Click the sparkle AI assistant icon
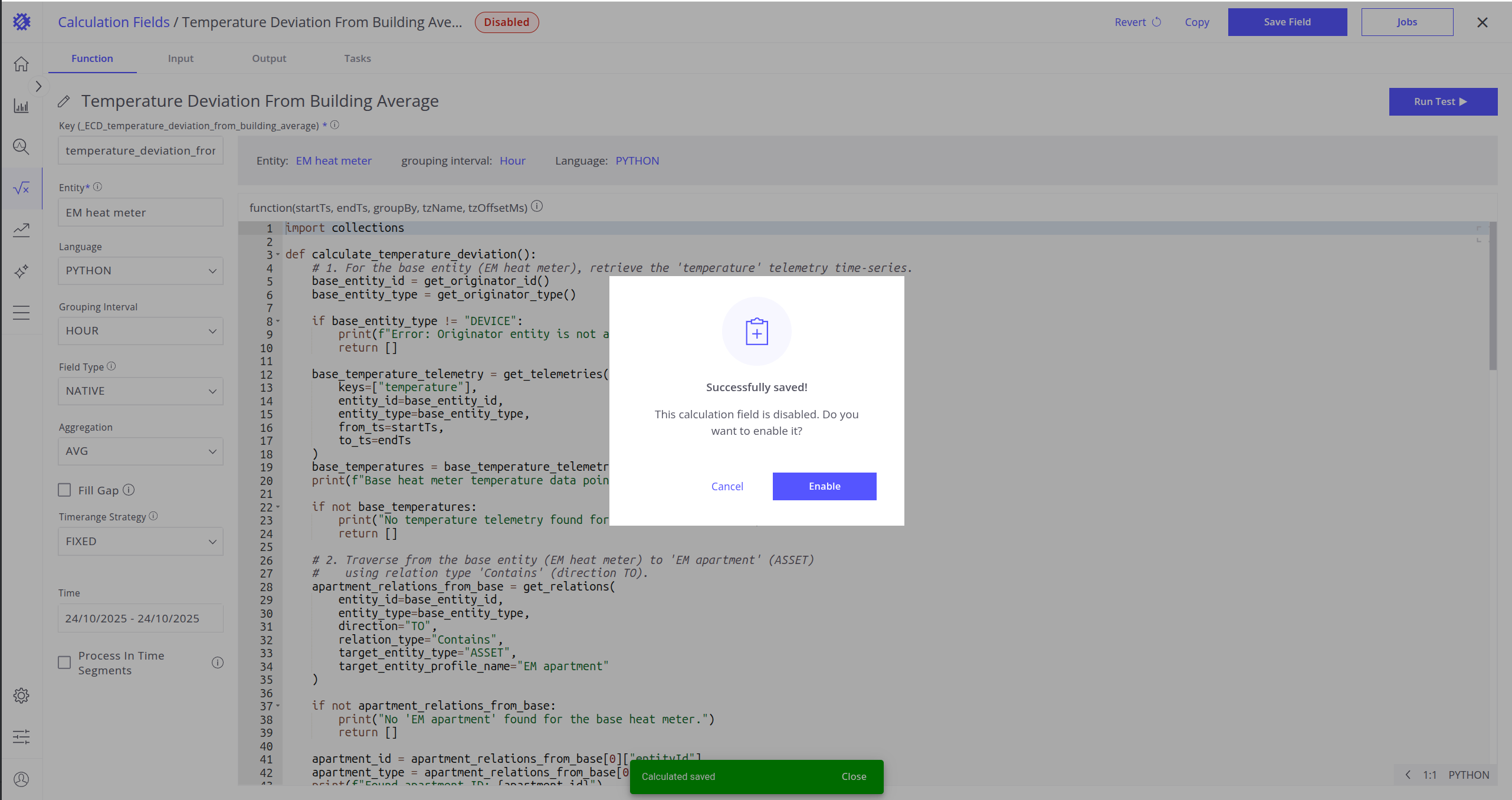 coord(21,271)
